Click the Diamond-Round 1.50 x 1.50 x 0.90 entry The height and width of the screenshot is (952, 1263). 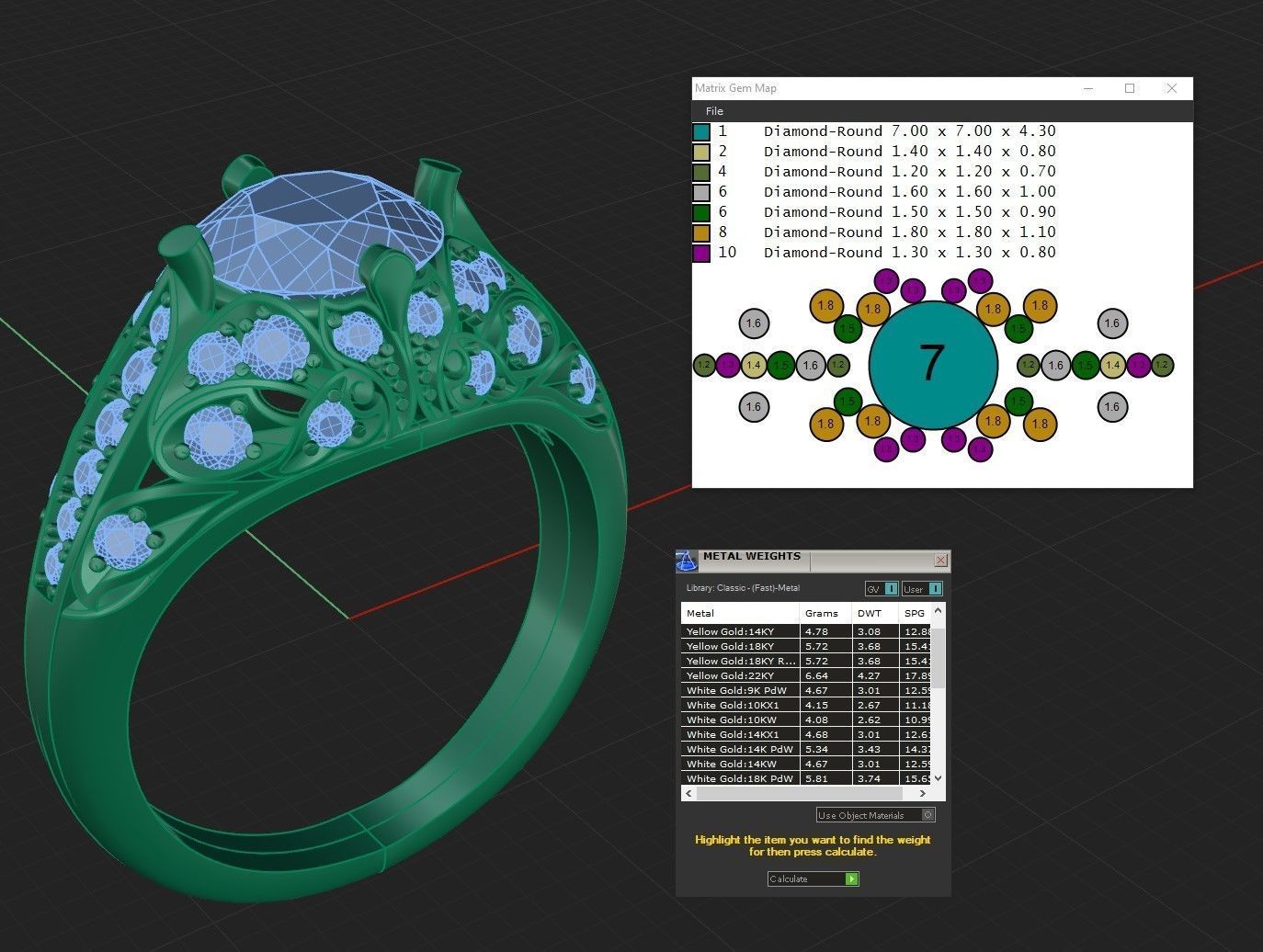909,212
